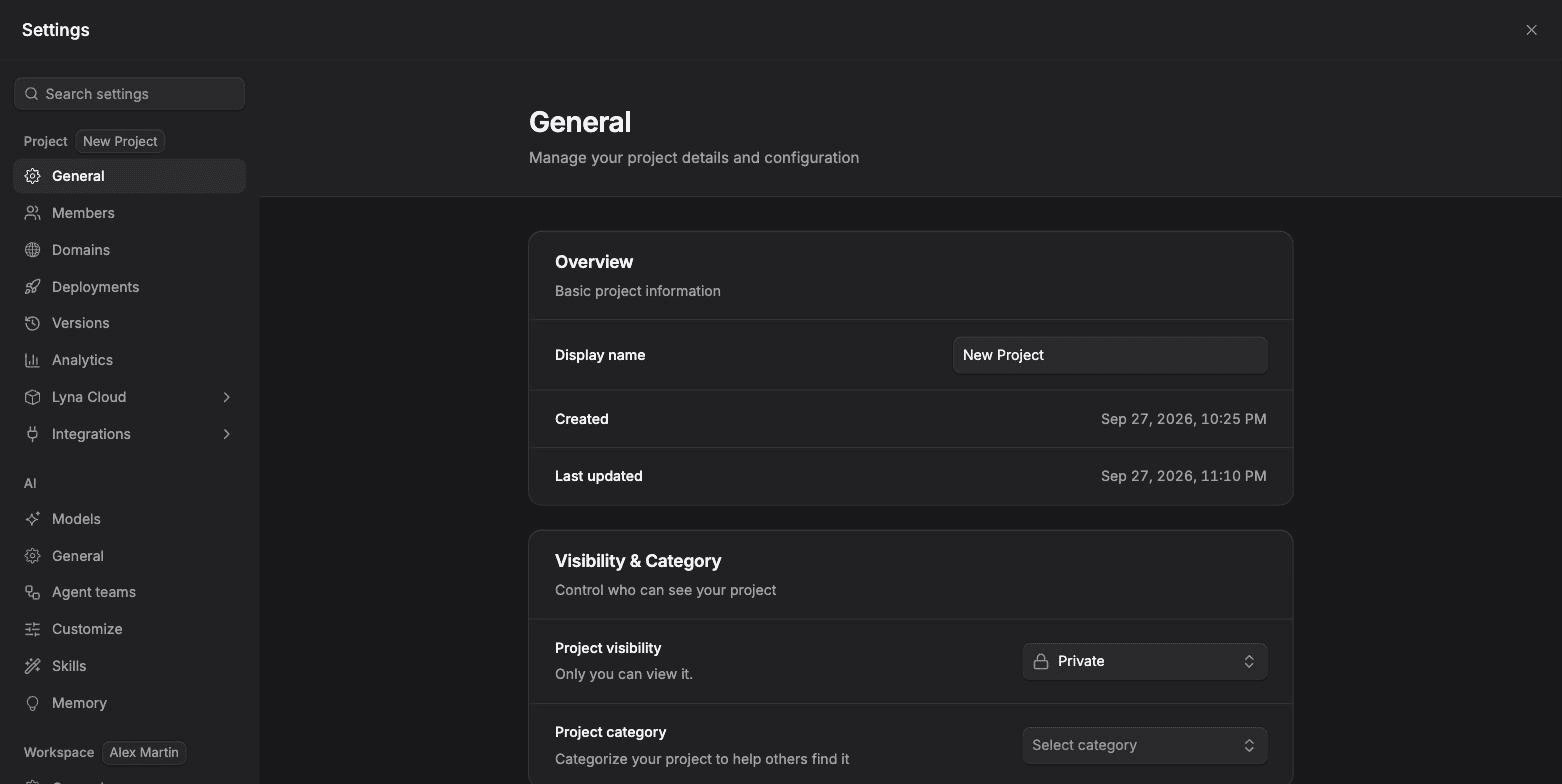Image resolution: width=1562 pixels, height=784 pixels.
Task: Click the Deployments rocket icon
Action: [33, 287]
